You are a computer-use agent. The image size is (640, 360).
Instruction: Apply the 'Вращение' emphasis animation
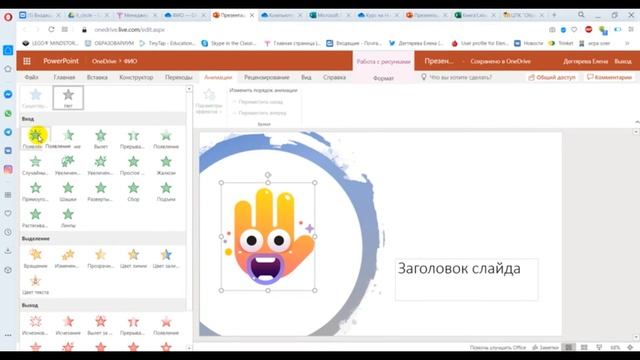tap(36, 258)
